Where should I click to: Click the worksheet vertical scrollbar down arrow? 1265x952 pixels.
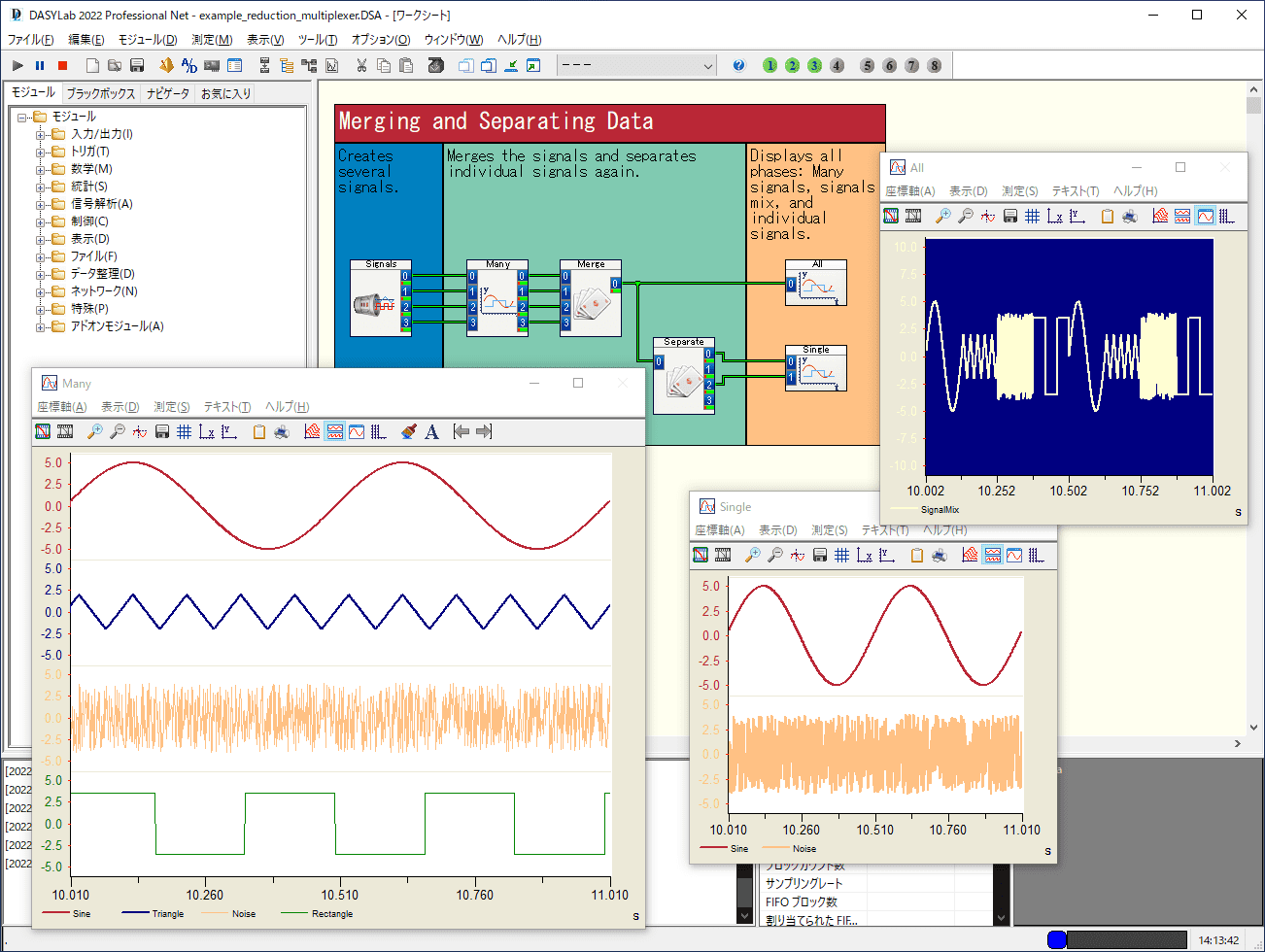1254,727
